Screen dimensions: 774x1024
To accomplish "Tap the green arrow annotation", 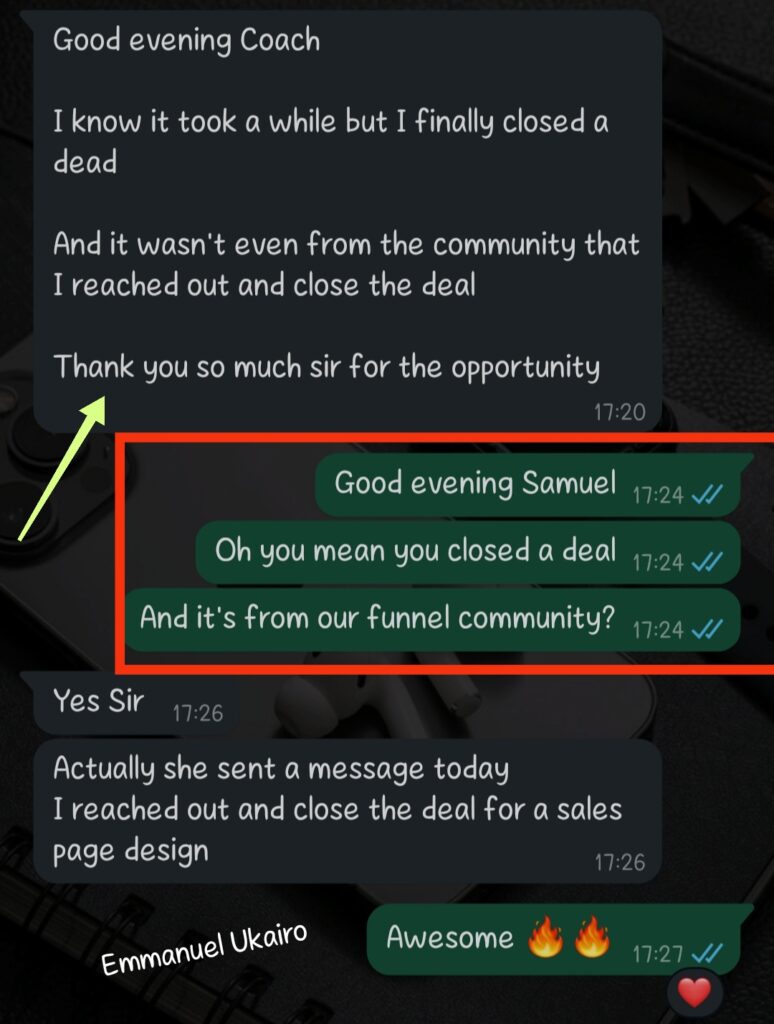I will point(62,468).
